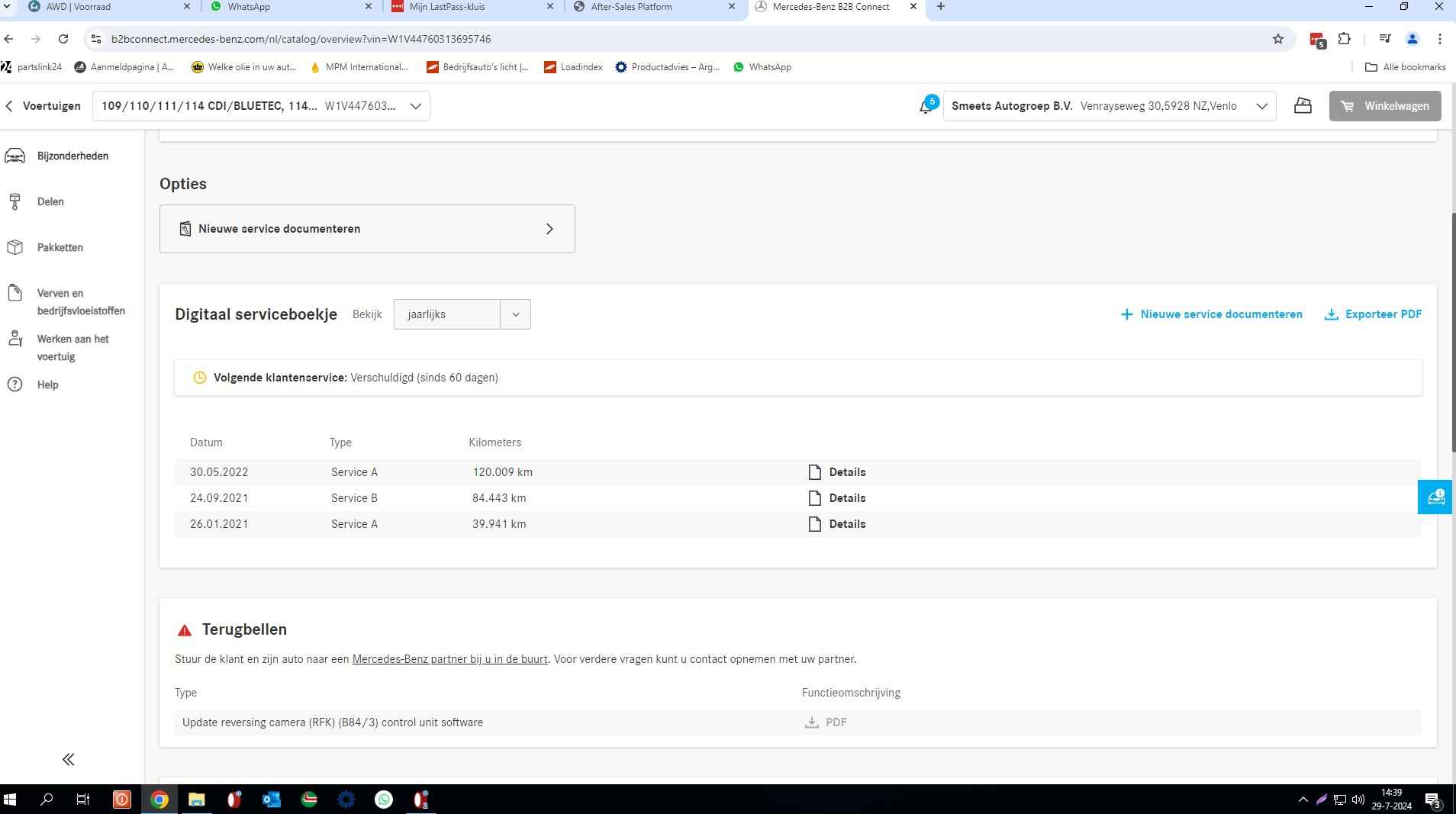Open the MPM International bookmark

click(x=359, y=67)
